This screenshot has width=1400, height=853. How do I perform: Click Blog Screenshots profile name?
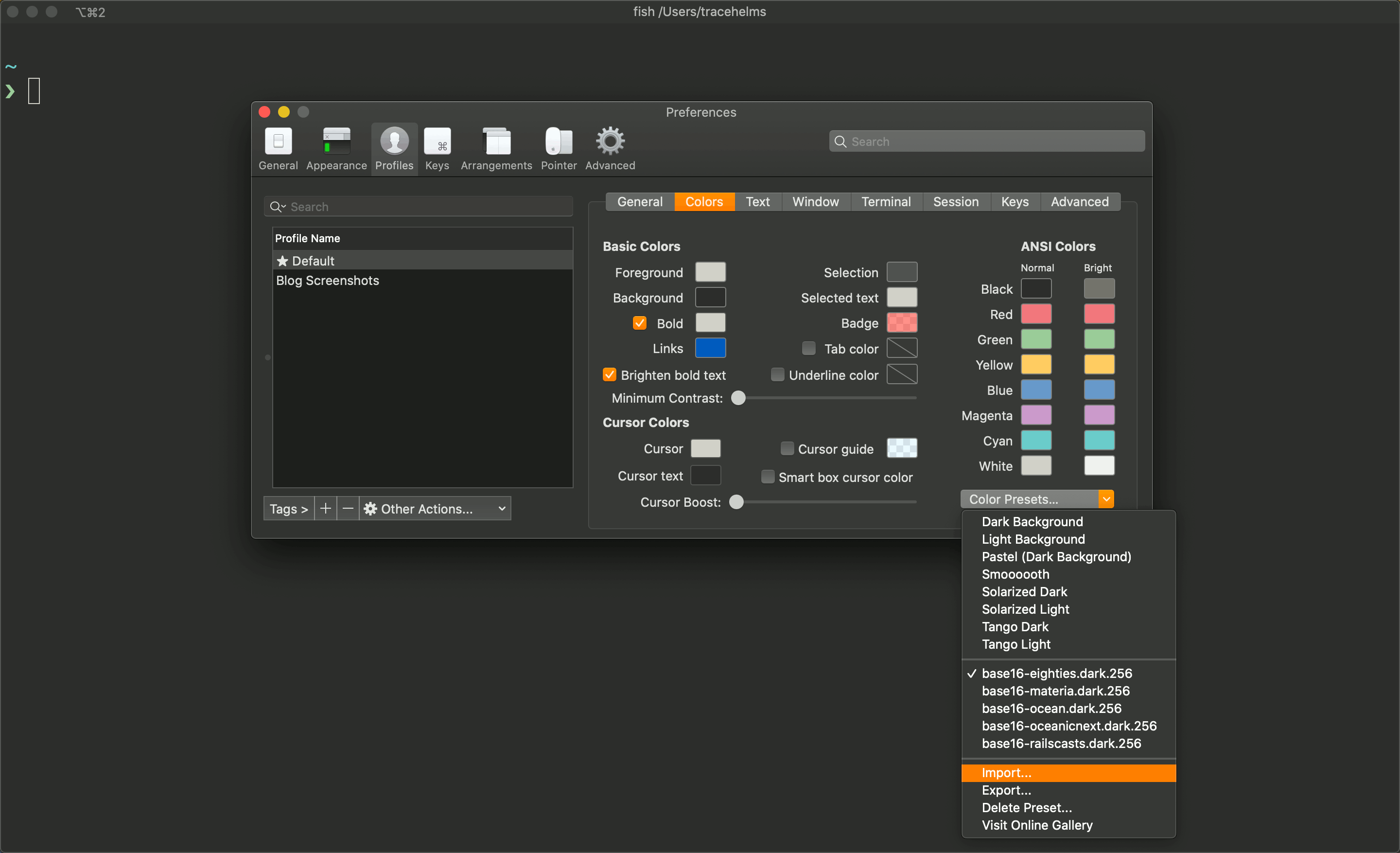click(x=327, y=280)
